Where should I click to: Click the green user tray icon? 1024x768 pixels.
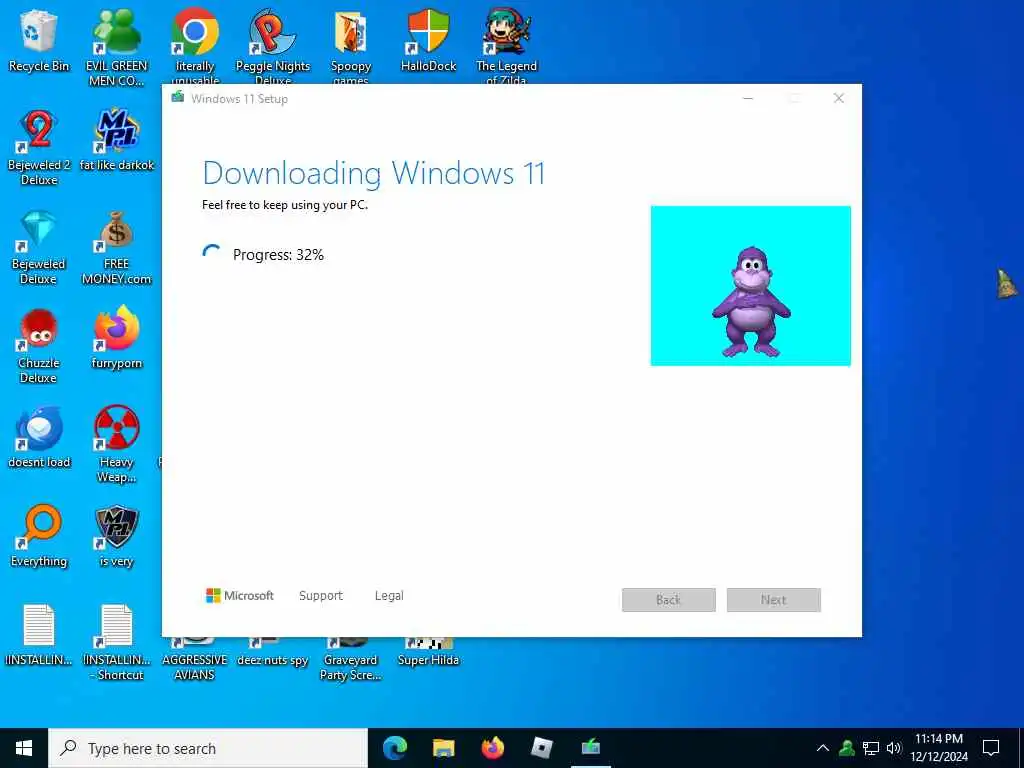pyautogui.click(x=847, y=748)
